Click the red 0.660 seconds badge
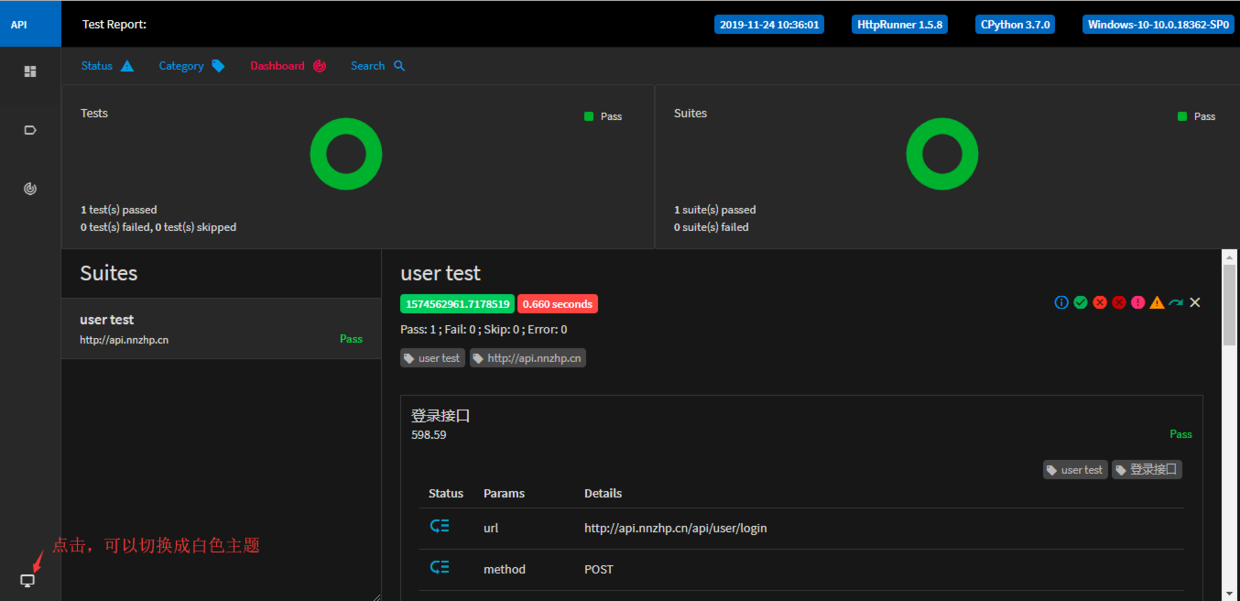Image resolution: width=1240 pixels, height=601 pixels. coord(557,304)
